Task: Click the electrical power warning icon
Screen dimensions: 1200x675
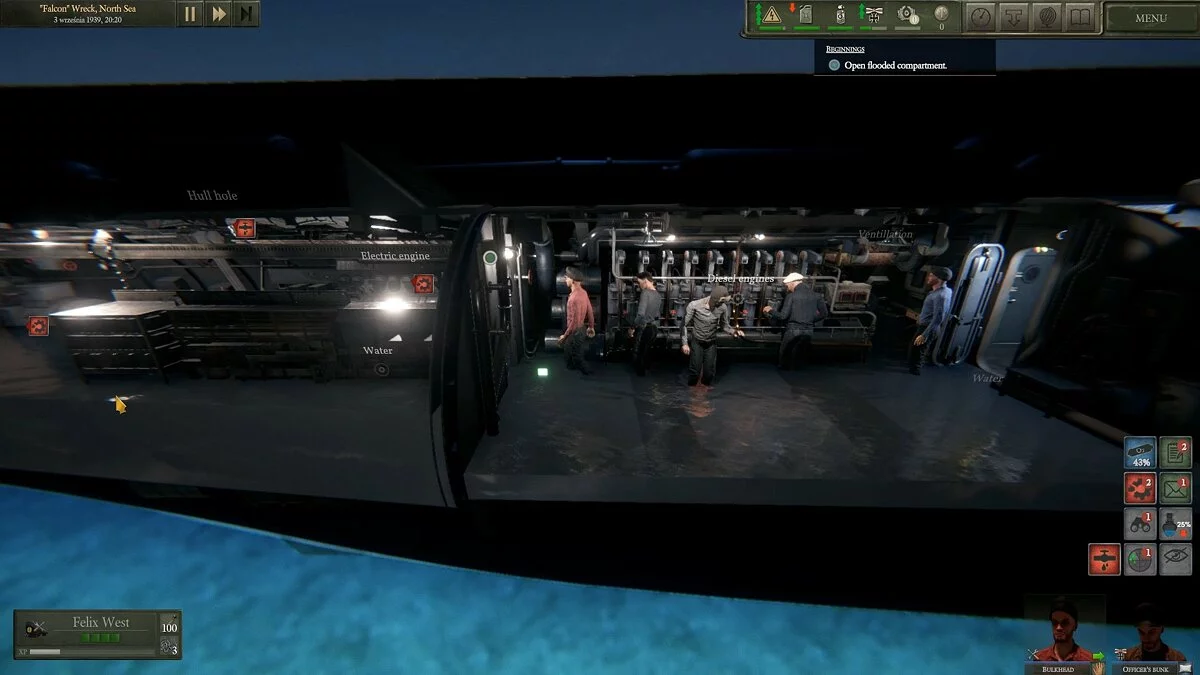Action: [771, 15]
